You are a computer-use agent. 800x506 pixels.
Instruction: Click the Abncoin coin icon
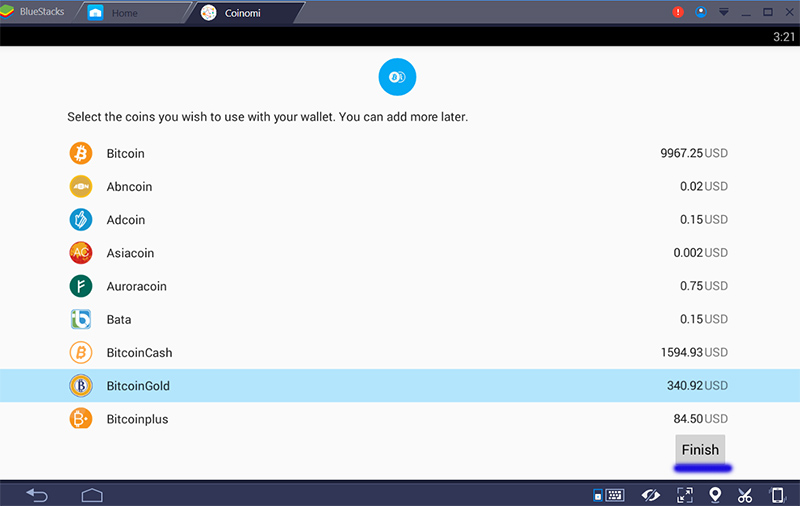81,186
